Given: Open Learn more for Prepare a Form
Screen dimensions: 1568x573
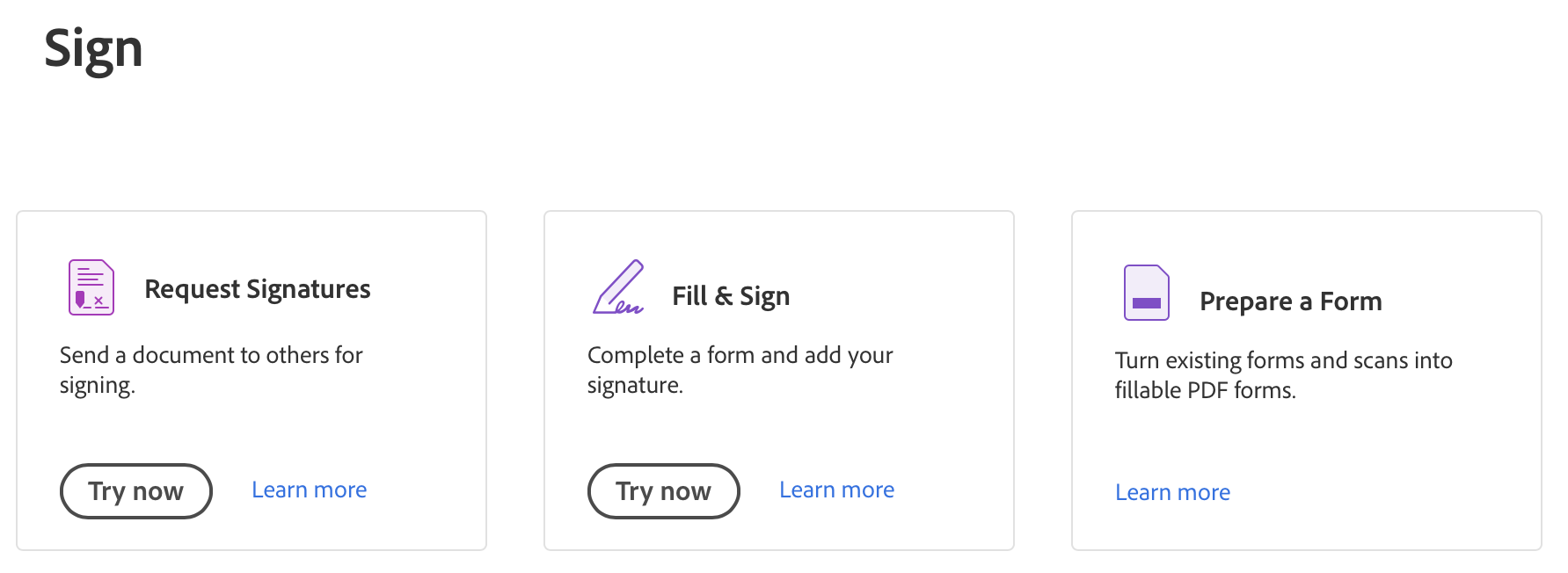Looking at the screenshot, I should [1172, 492].
